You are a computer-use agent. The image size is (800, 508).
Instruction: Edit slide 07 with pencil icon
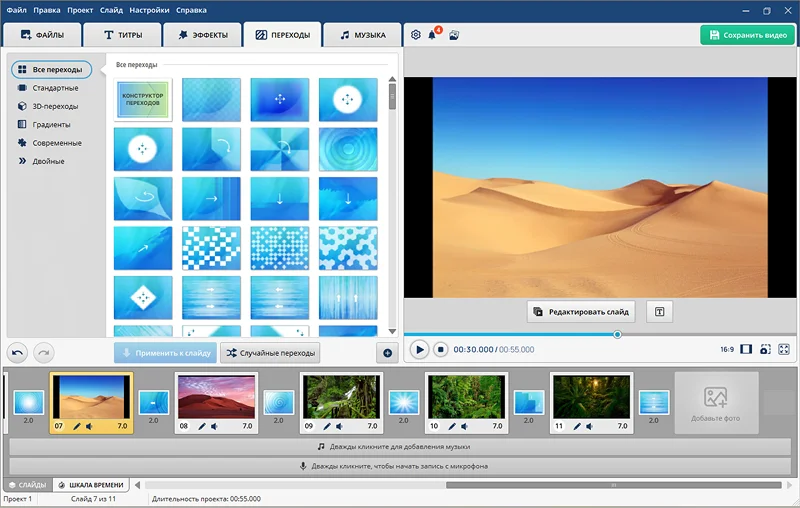pos(77,426)
